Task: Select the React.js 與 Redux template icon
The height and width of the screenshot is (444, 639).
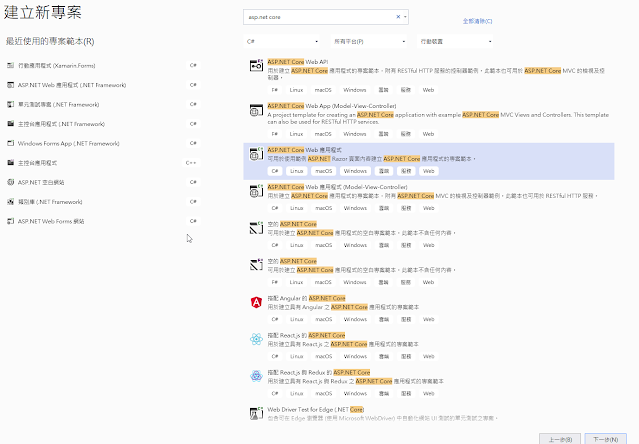Action: point(256,376)
